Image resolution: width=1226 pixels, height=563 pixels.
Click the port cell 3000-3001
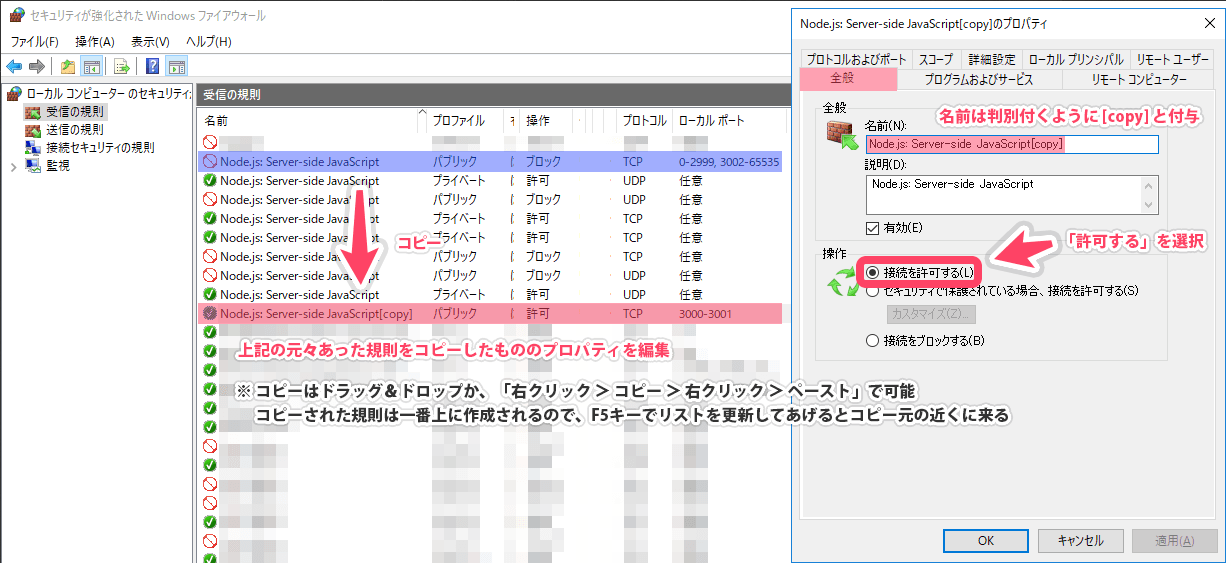click(x=705, y=313)
